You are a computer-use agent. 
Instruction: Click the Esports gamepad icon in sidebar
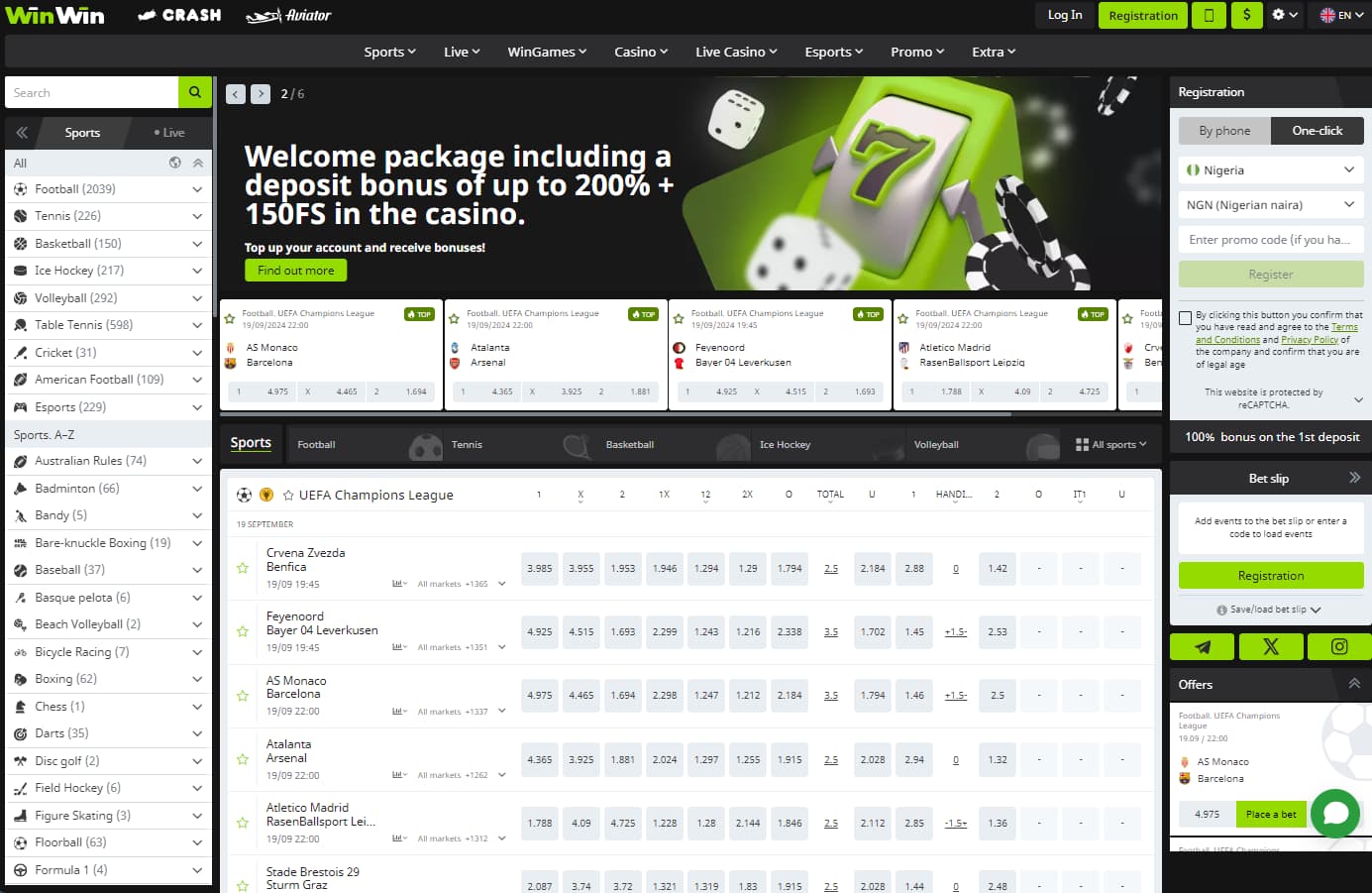(x=21, y=406)
